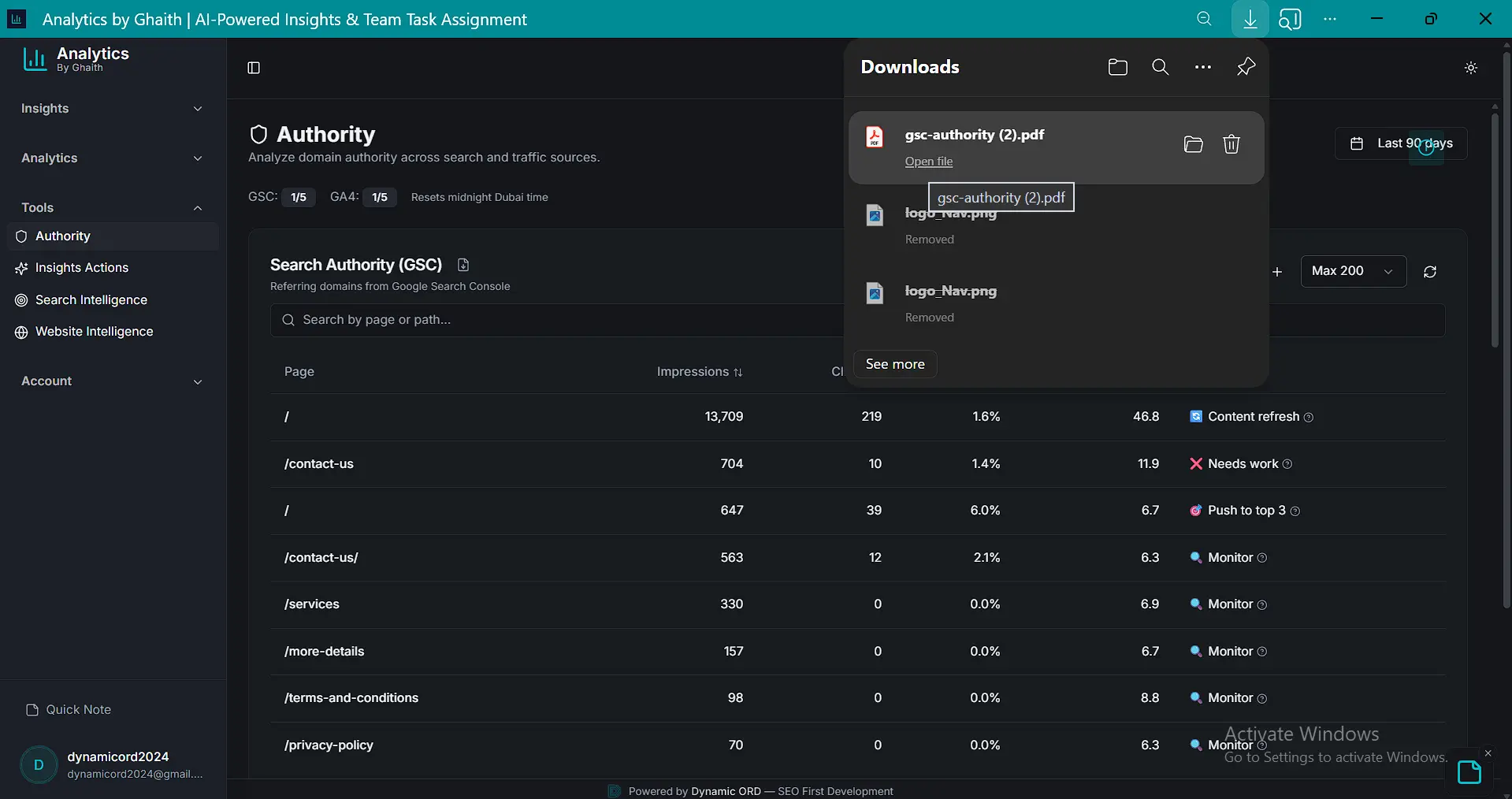Toggle the light theme sun icon
Image resolution: width=1512 pixels, height=799 pixels.
tap(1470, 67)
